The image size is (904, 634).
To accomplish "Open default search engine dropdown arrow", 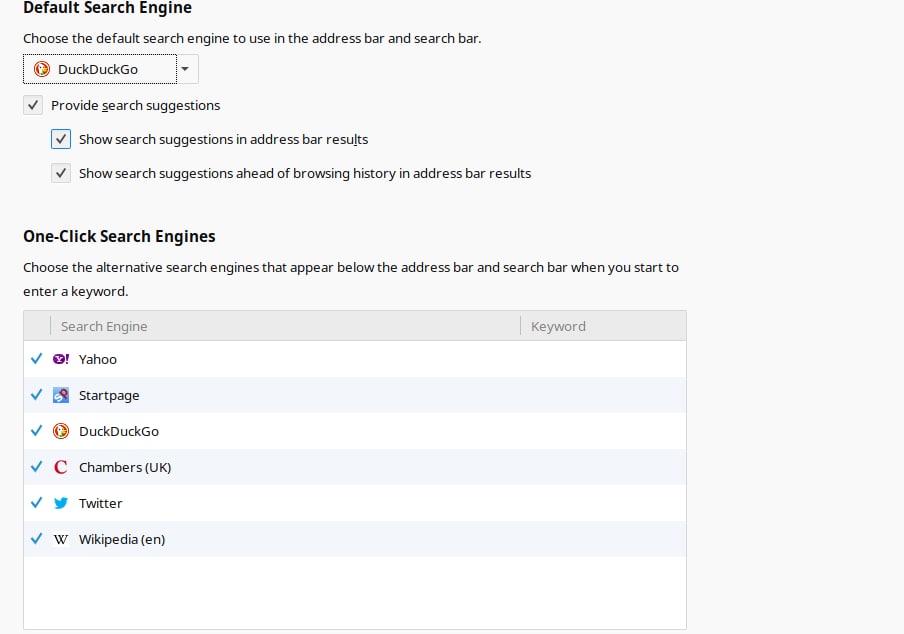I will click(185, 69).
